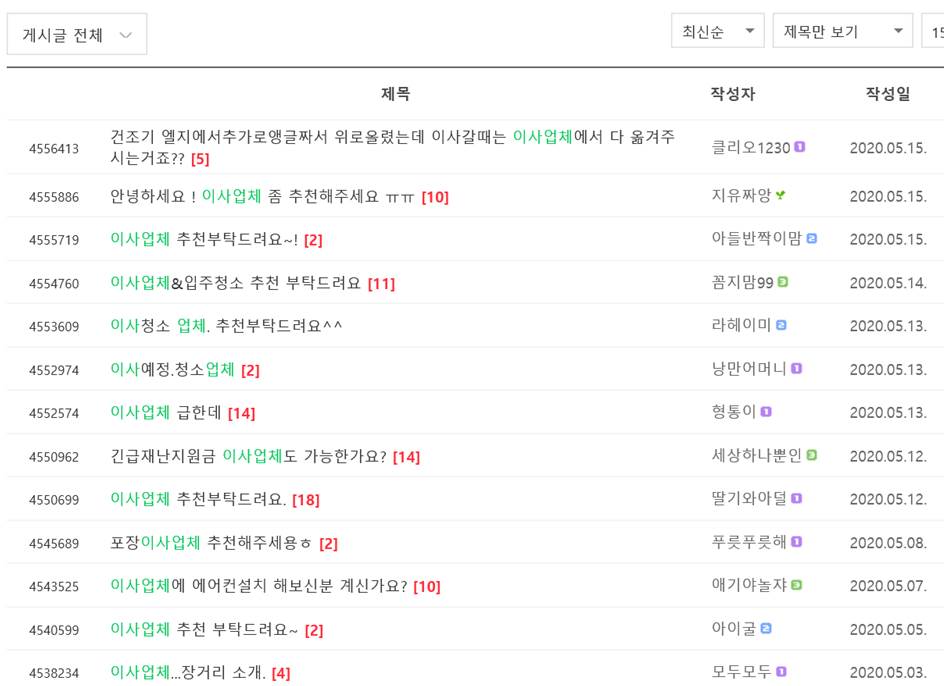Image resolution: width=944 pixels, height=686 pixels.
Task: Click author name 푸릇푸릇해
Action: [749, 543]
